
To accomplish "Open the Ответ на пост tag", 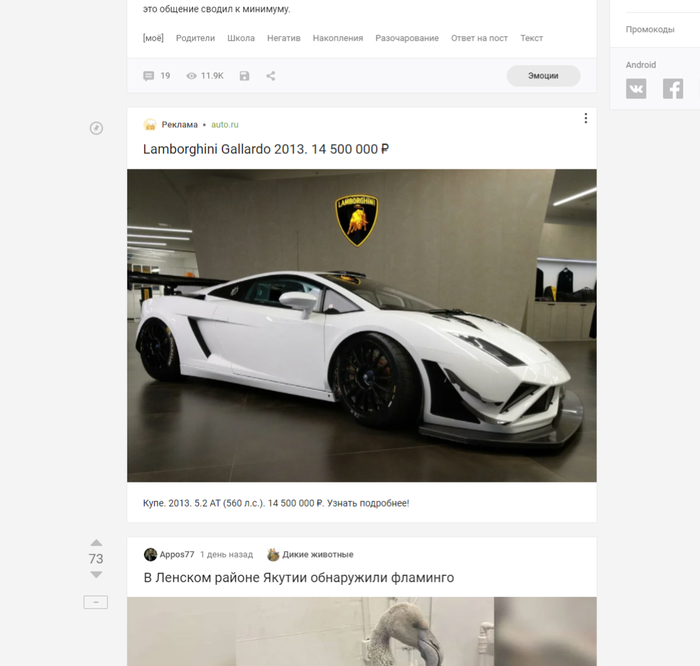I will [479, 38].
